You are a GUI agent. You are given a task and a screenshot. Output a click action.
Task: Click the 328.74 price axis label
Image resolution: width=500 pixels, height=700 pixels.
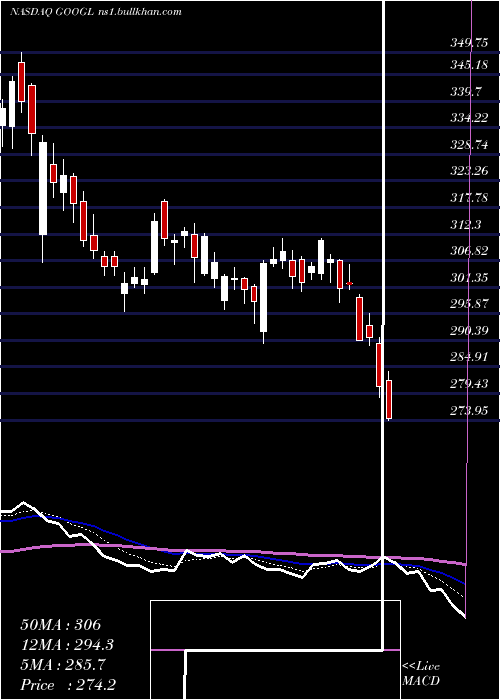(468, 145)
